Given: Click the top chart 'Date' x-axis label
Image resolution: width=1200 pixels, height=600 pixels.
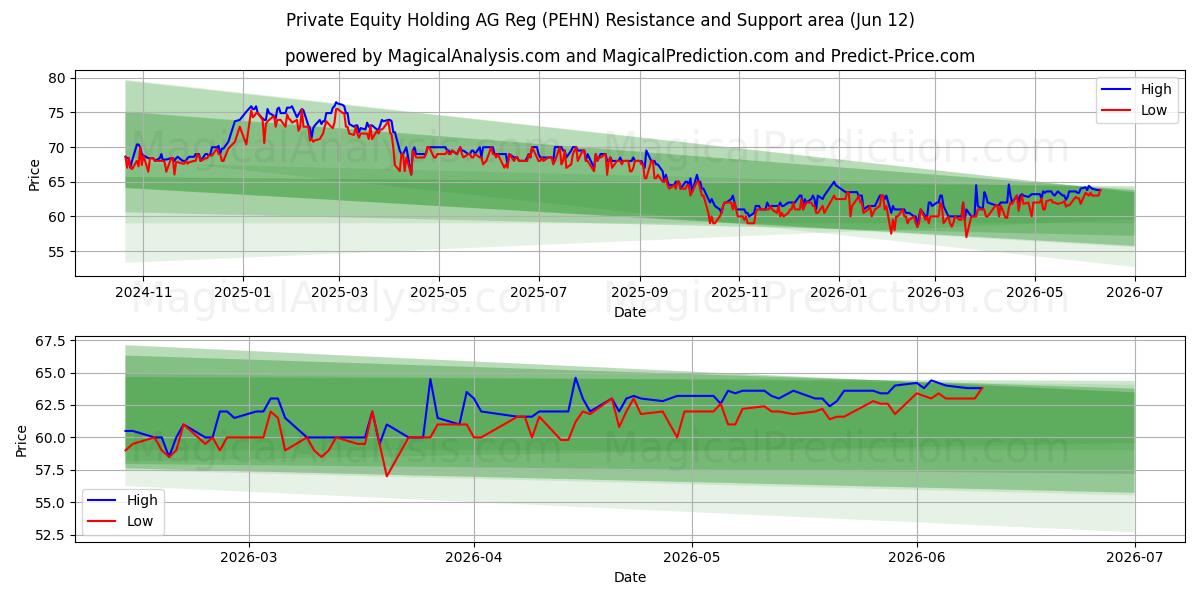Looking at the screenshot, I should pyautogui.click(x=630, y=312).
